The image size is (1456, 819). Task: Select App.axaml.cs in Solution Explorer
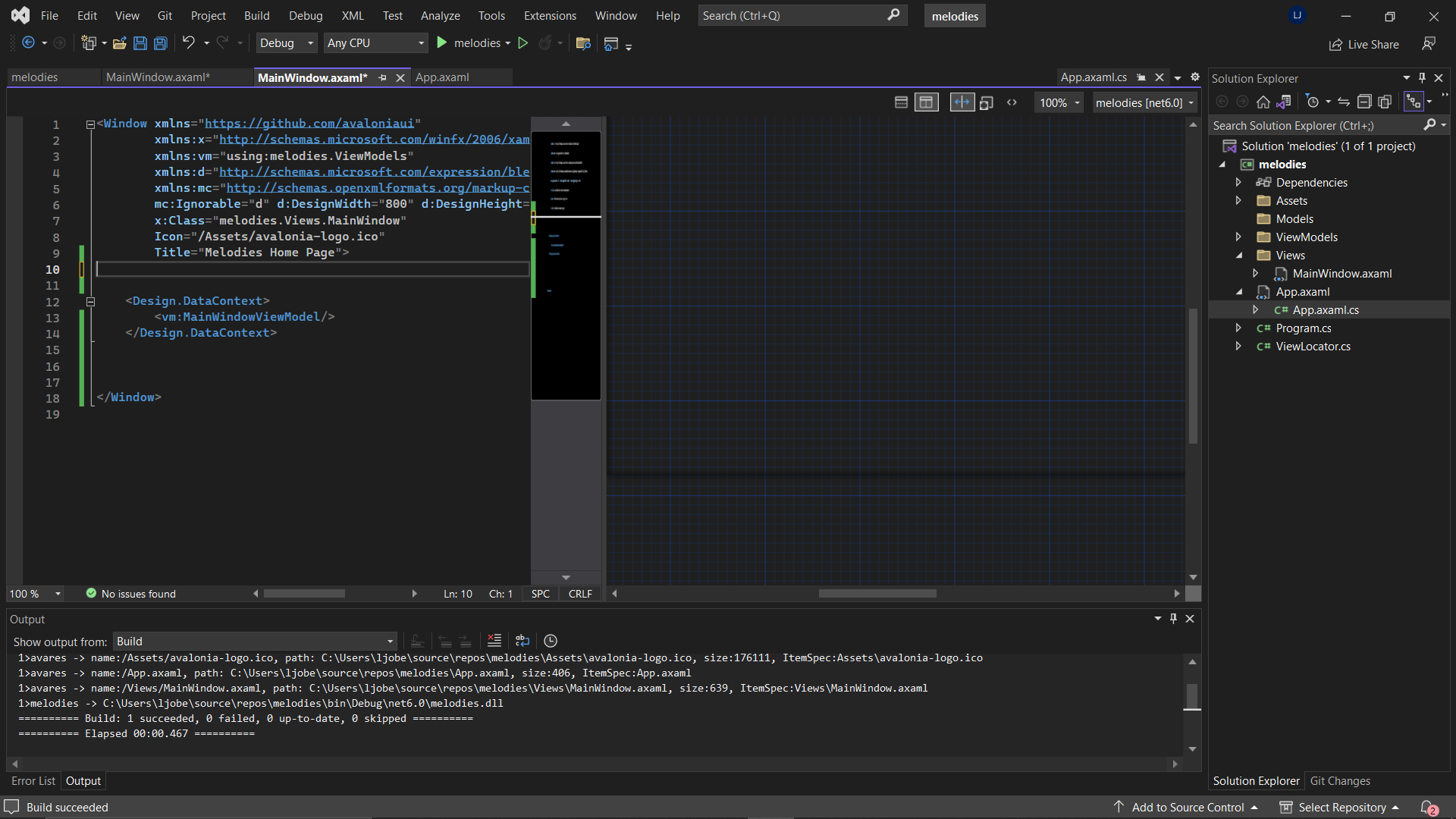pos(1325,309)
